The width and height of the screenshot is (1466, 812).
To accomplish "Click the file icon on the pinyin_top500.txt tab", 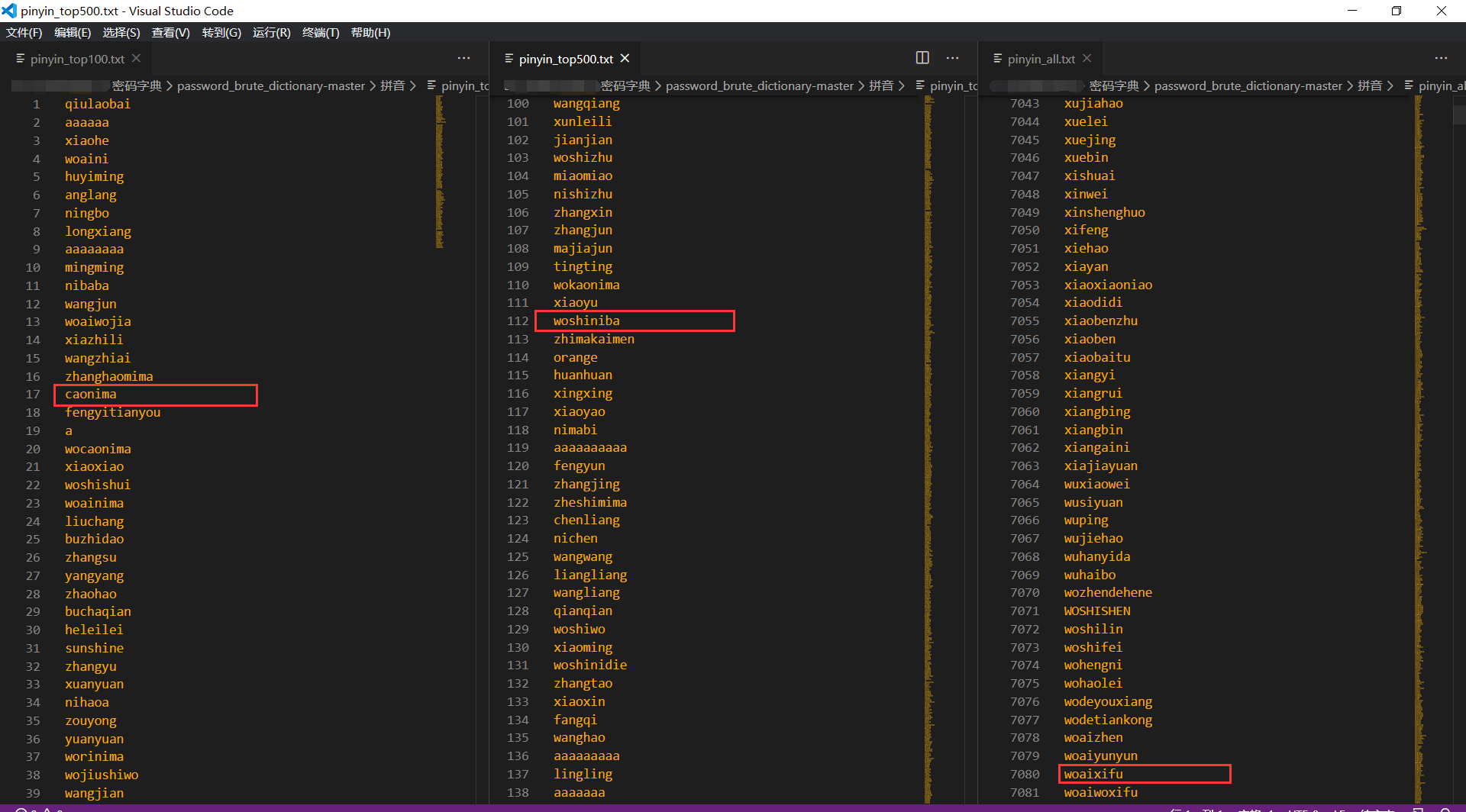I will pos(509,59).
